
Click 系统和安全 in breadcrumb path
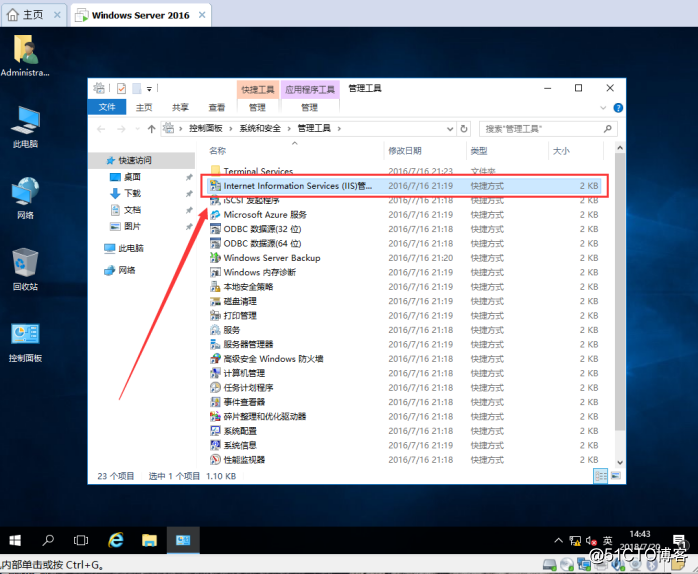coord(260,128)
